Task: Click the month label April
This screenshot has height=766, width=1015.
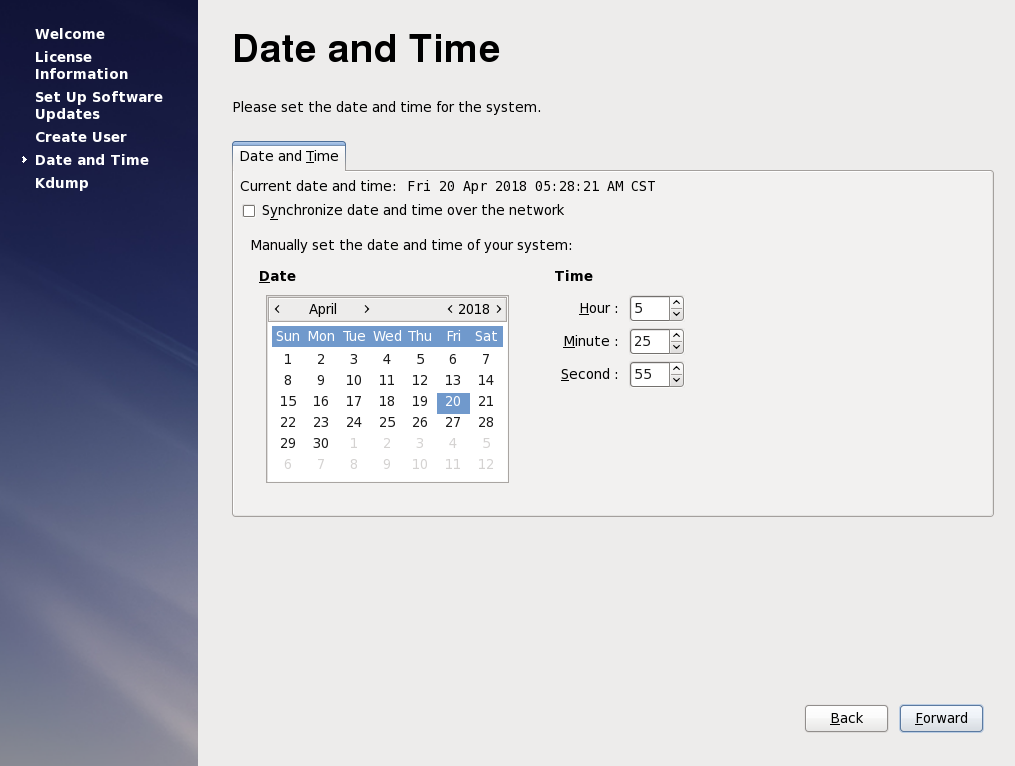Action: [322, 309]
